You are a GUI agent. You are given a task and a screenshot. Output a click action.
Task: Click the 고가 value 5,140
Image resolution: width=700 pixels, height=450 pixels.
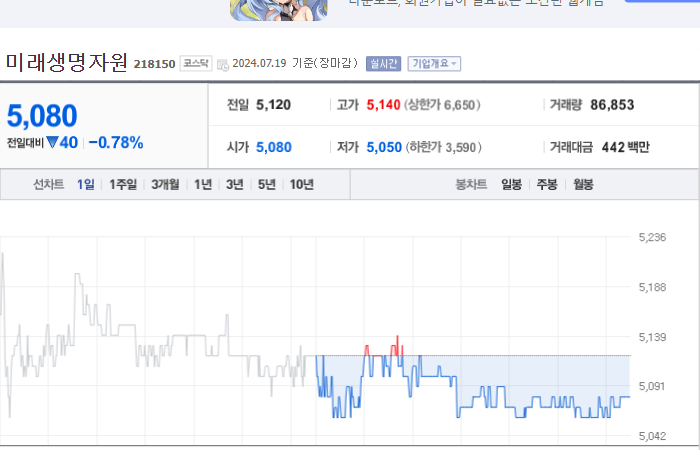(x=383, y=105)
